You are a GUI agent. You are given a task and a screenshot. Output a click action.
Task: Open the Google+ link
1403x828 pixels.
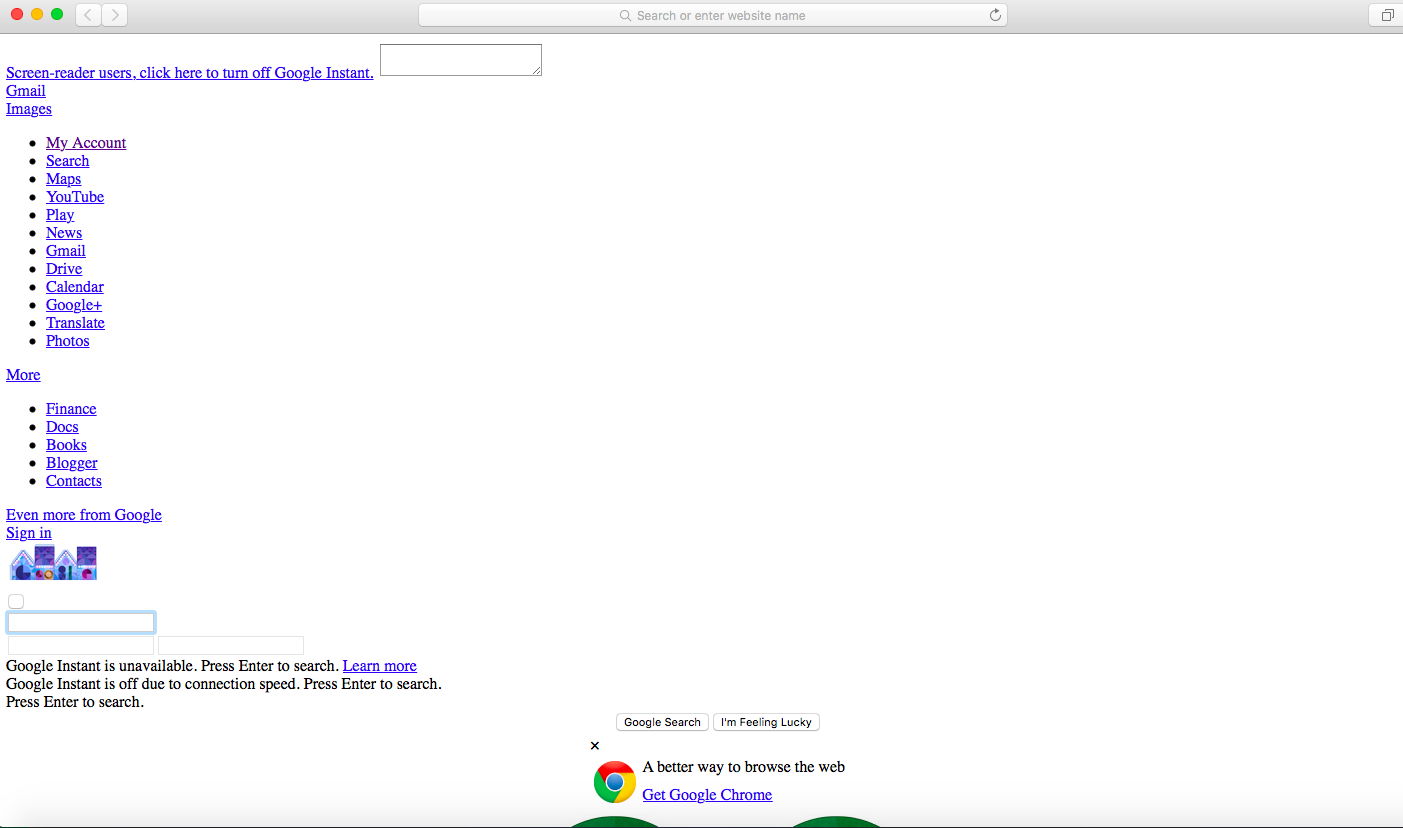click(x=74, y=305)
